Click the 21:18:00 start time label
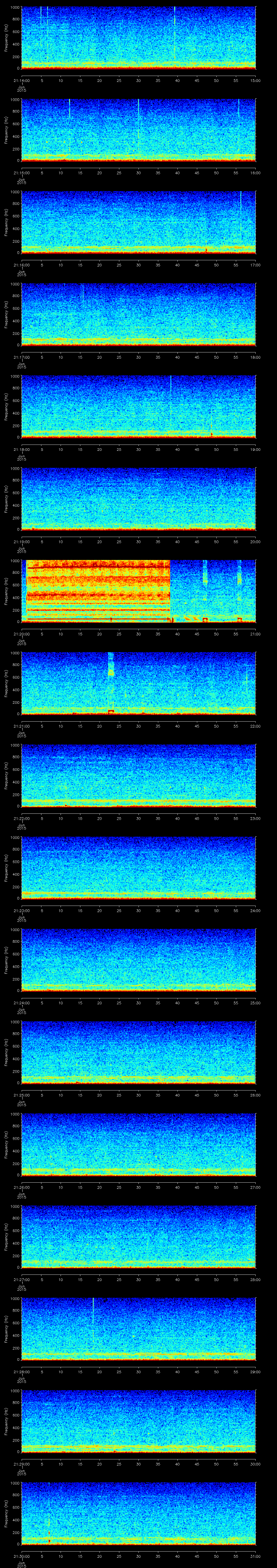The image size is (277, 1568). coord(21,449)
